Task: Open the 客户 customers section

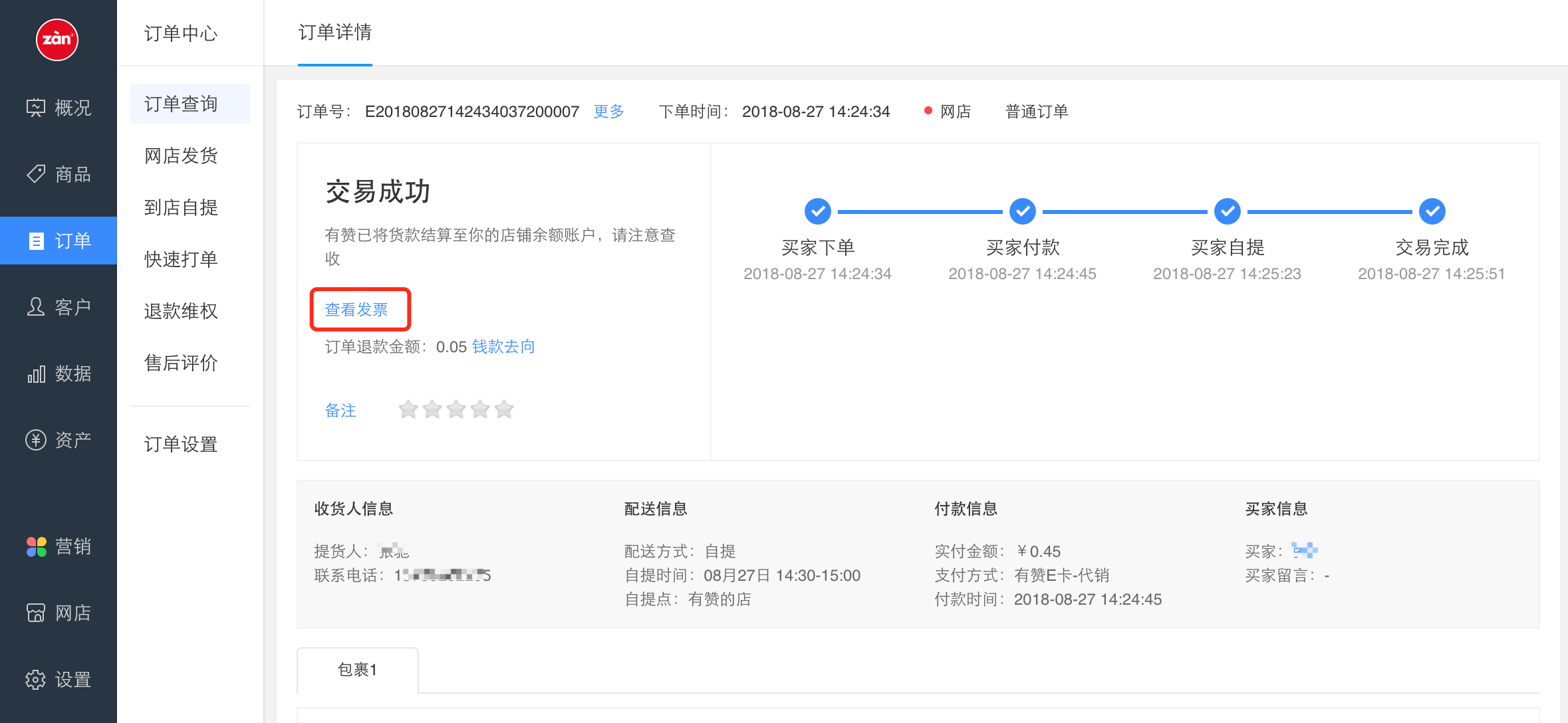Action: point(59,307)
